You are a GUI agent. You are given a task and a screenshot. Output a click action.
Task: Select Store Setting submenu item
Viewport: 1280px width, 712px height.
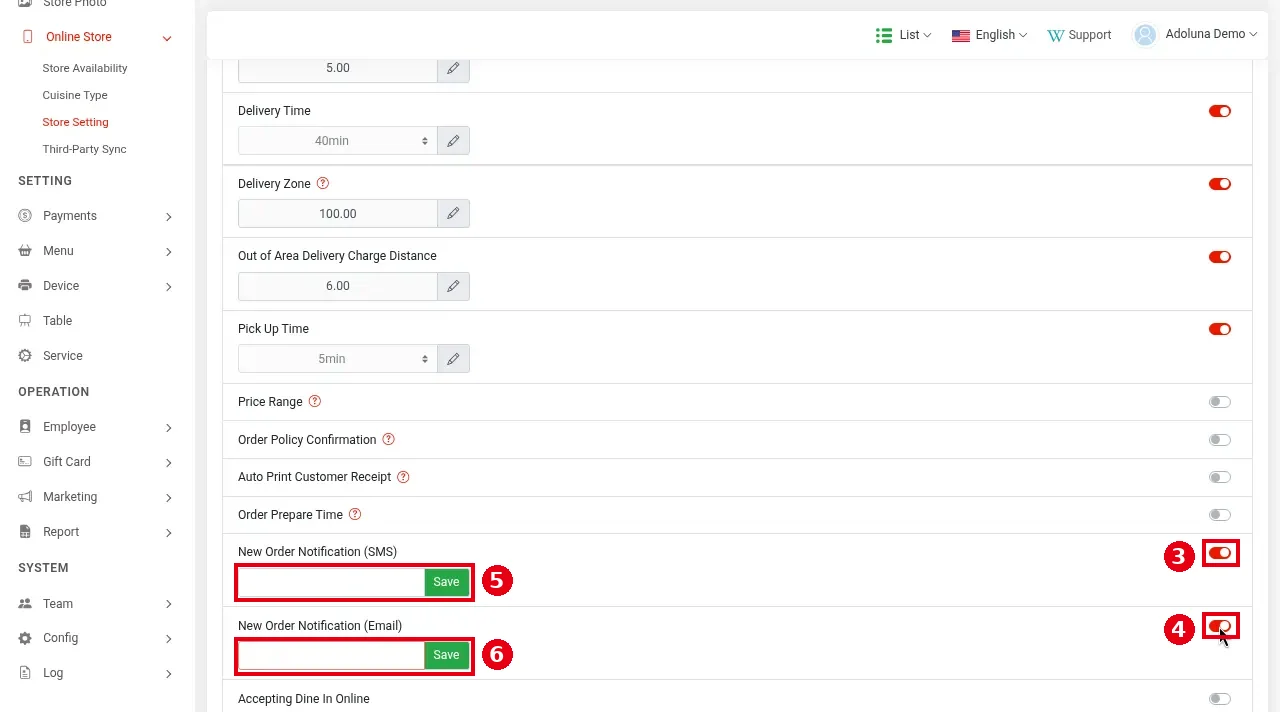pyautogui.click(x=75, y=122)
